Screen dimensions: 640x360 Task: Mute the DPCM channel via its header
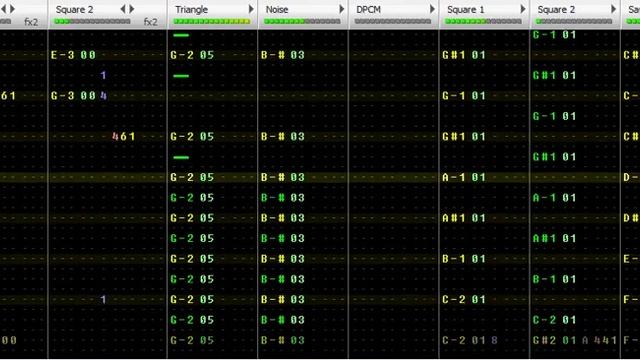pos(368,9)
